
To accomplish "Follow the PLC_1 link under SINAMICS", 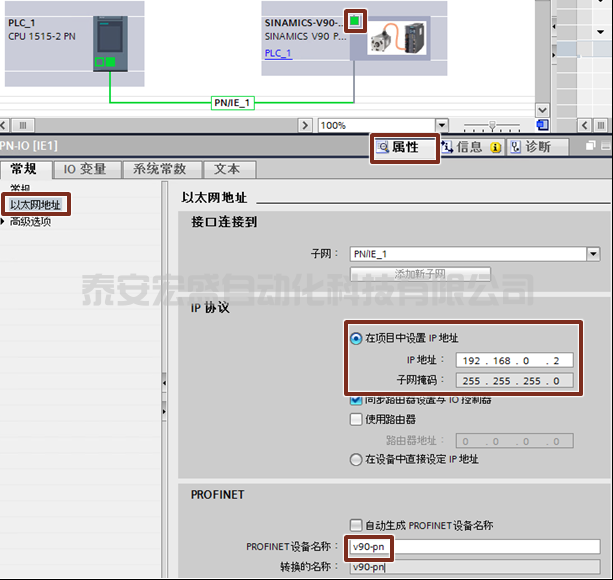I will click(278, 53).
